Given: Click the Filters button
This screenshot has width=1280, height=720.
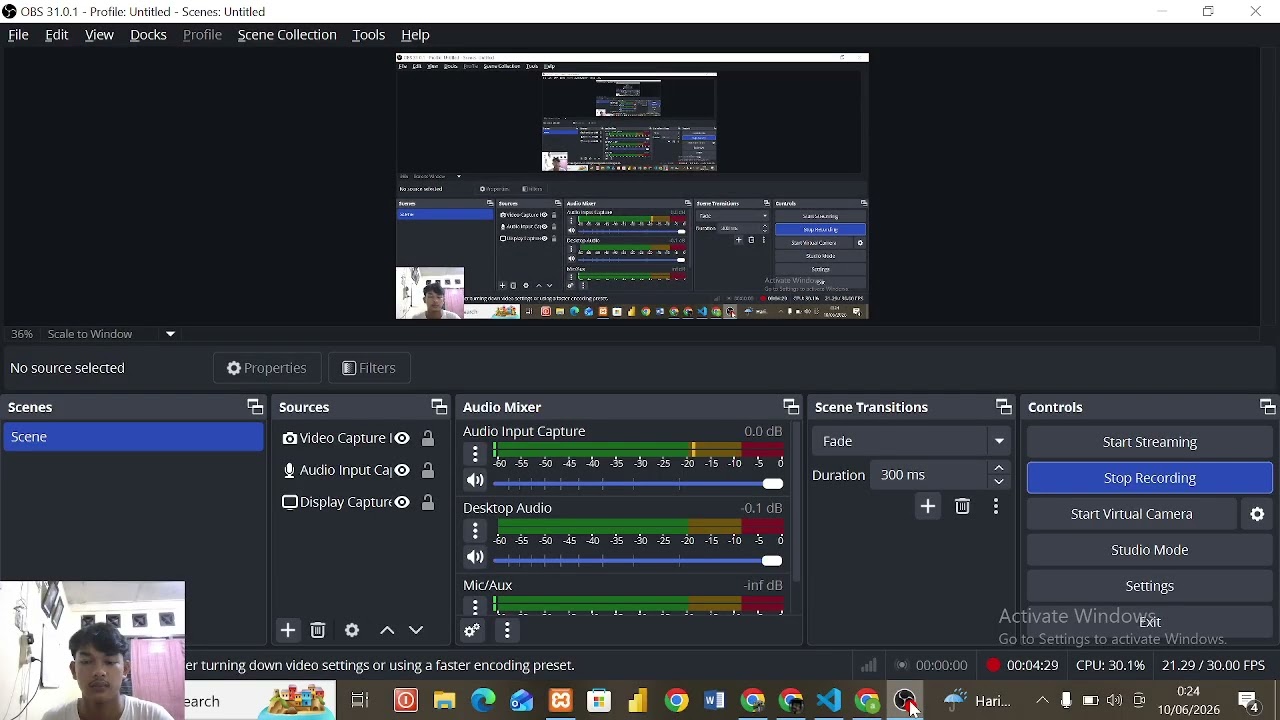Looking at the screenshot, I should [x=370, y=369].
